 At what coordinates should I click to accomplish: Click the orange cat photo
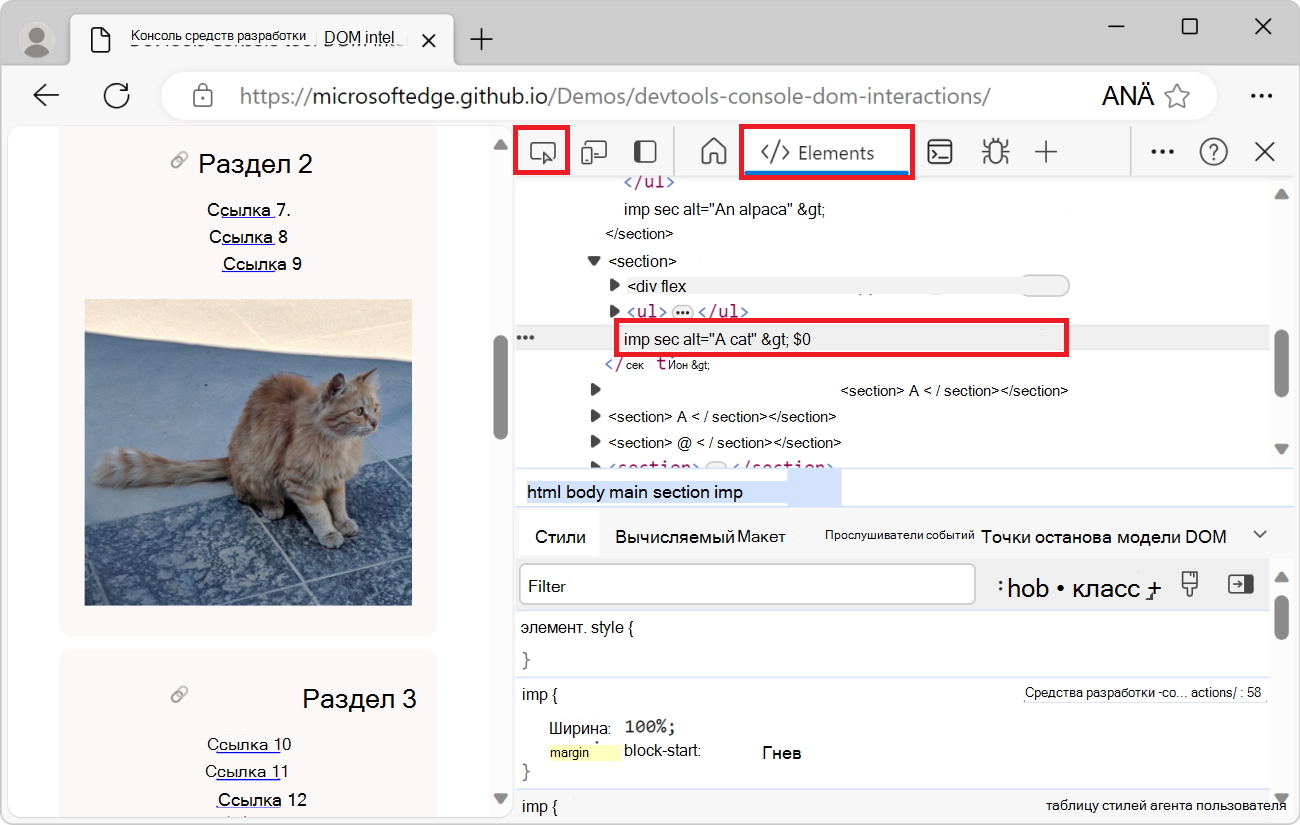point(248,452)
